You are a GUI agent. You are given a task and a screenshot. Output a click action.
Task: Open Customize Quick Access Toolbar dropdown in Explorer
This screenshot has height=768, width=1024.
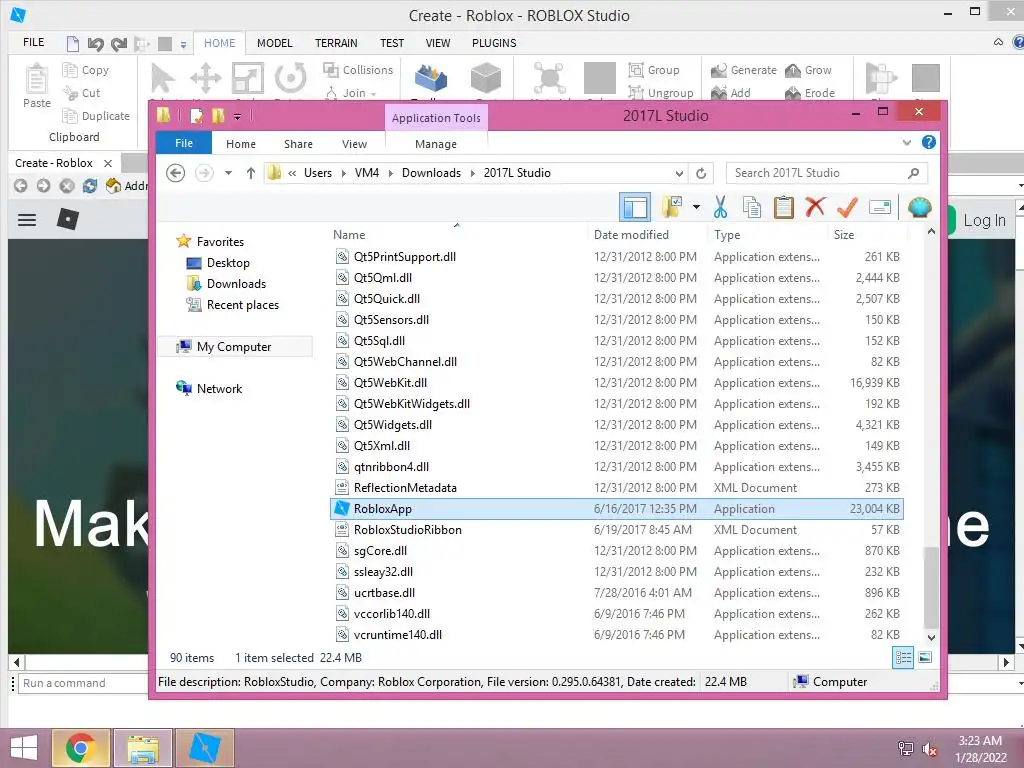(x=238, y=117)
